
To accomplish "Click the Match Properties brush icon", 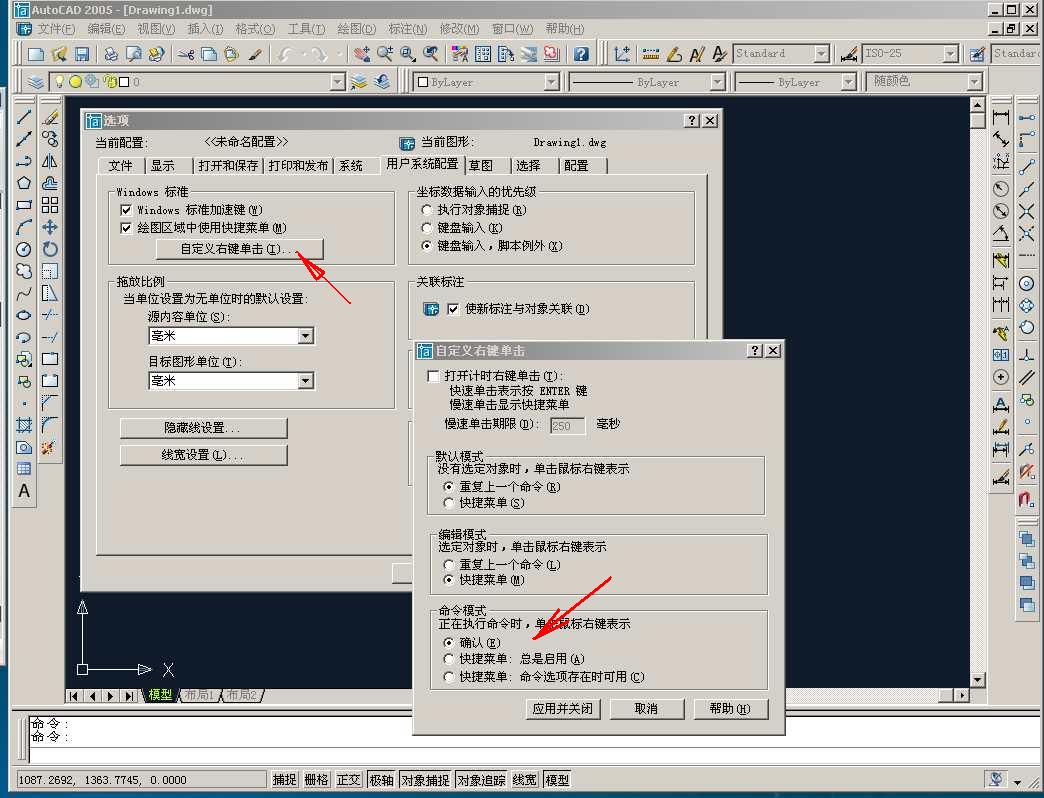I will pos(255,54).
